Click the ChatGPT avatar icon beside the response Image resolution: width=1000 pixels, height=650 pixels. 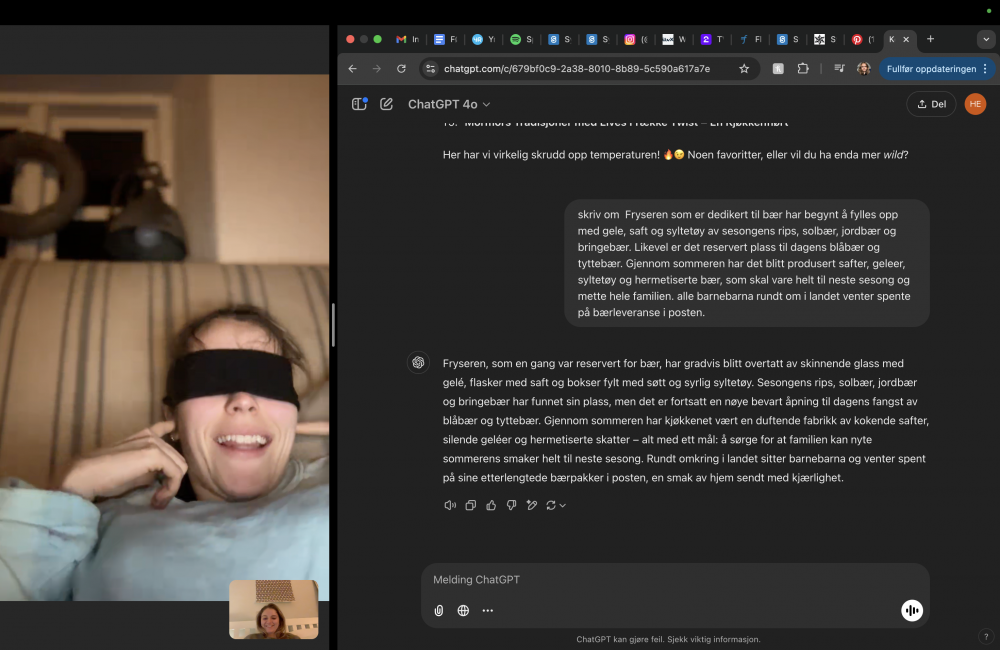[x=418, y=362]
